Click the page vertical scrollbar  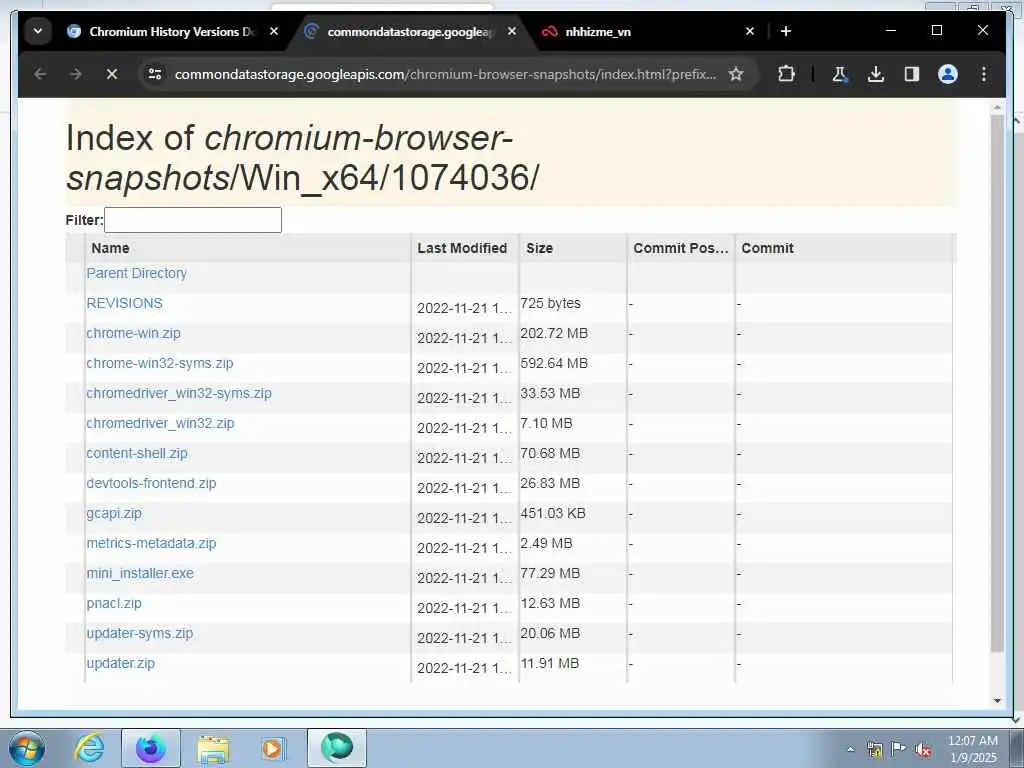(x=997, y=383)
